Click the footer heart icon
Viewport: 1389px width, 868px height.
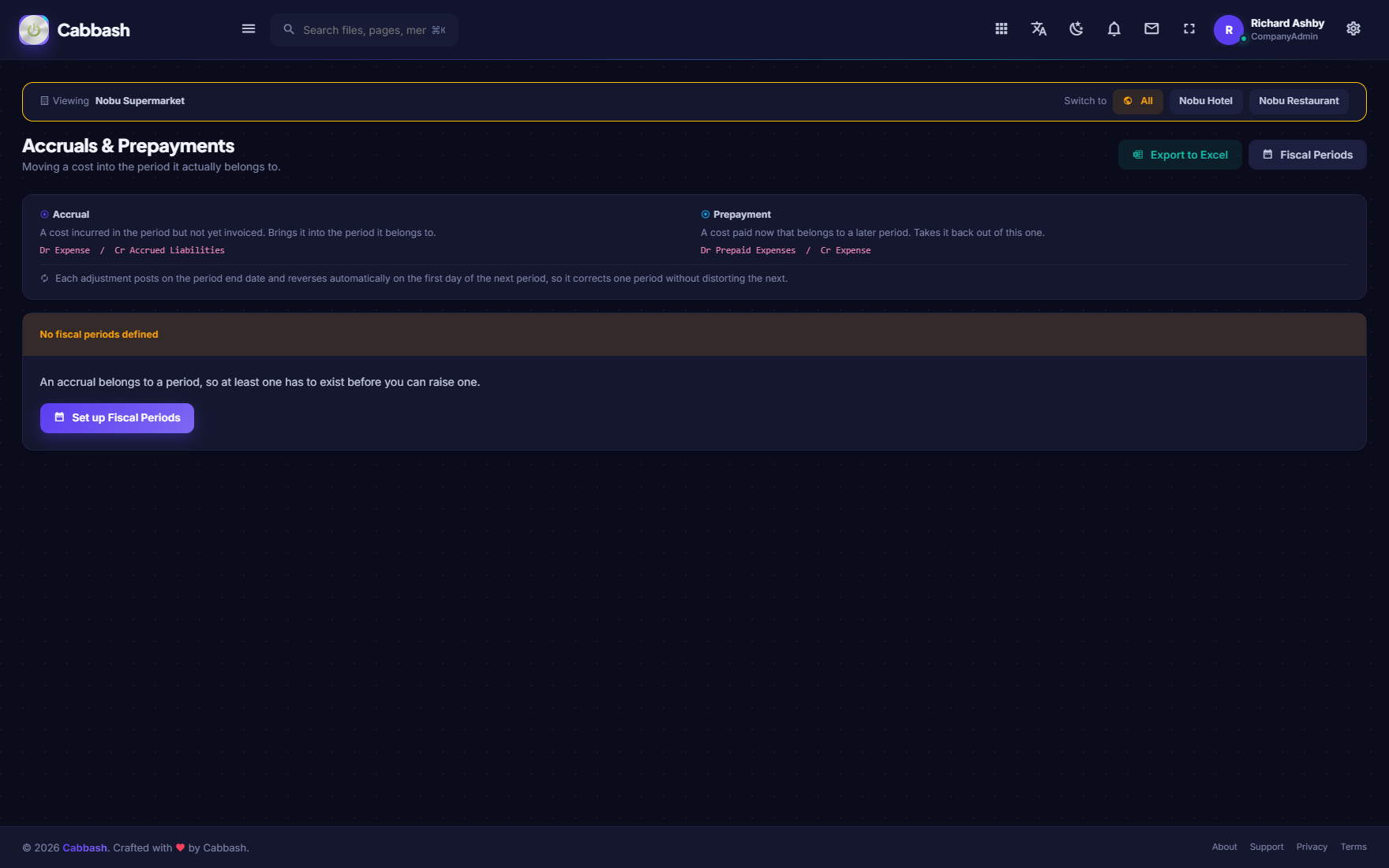coord(180,847)
